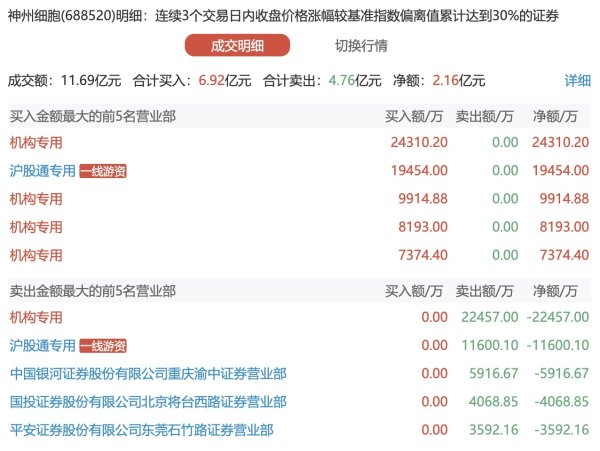Open 国投证券北京将台西路证券营业部 link

coord(148,402)
